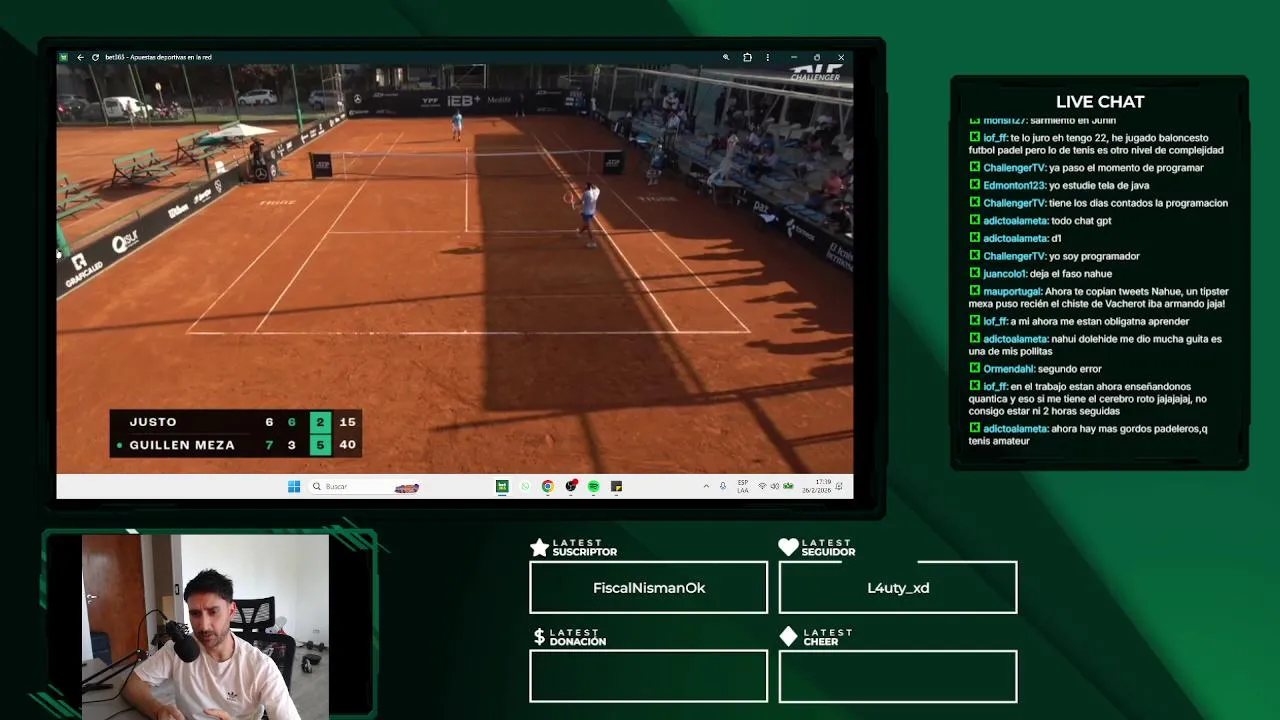Click the Buscar taskbar search field
This screenshot has width=1280, height=720.
pyautogui.click(x=365, y=486)
